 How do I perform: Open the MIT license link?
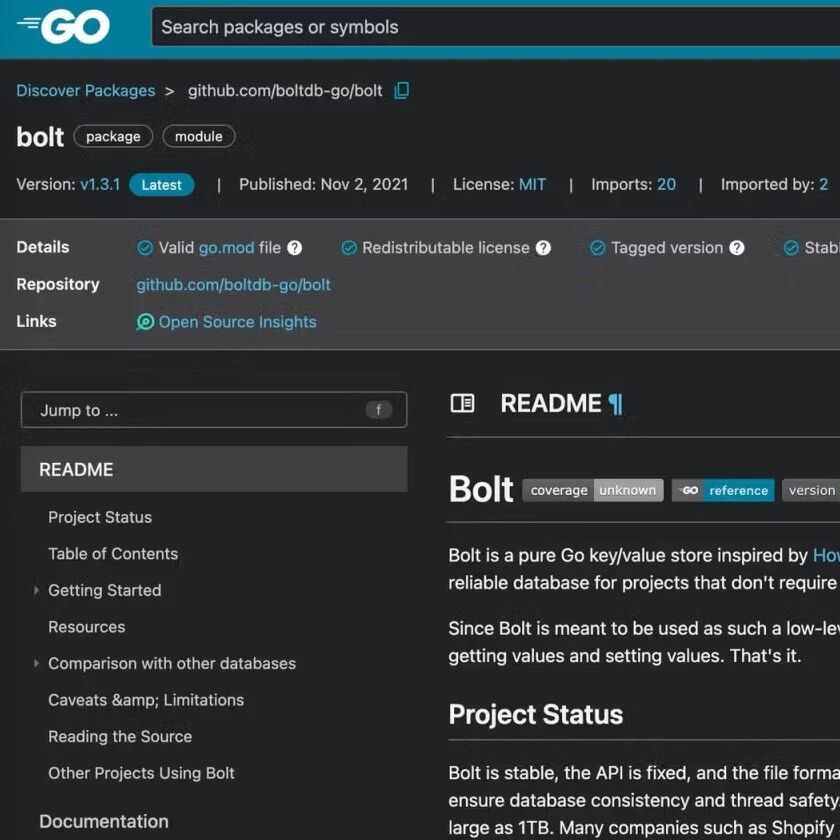pos(532,184)
